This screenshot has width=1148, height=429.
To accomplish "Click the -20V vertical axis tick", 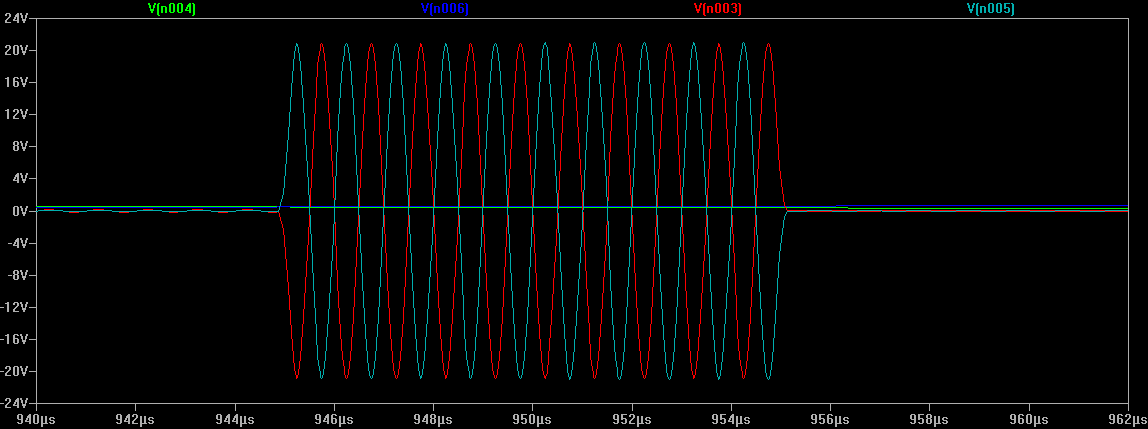I will [x=15, y=371].
